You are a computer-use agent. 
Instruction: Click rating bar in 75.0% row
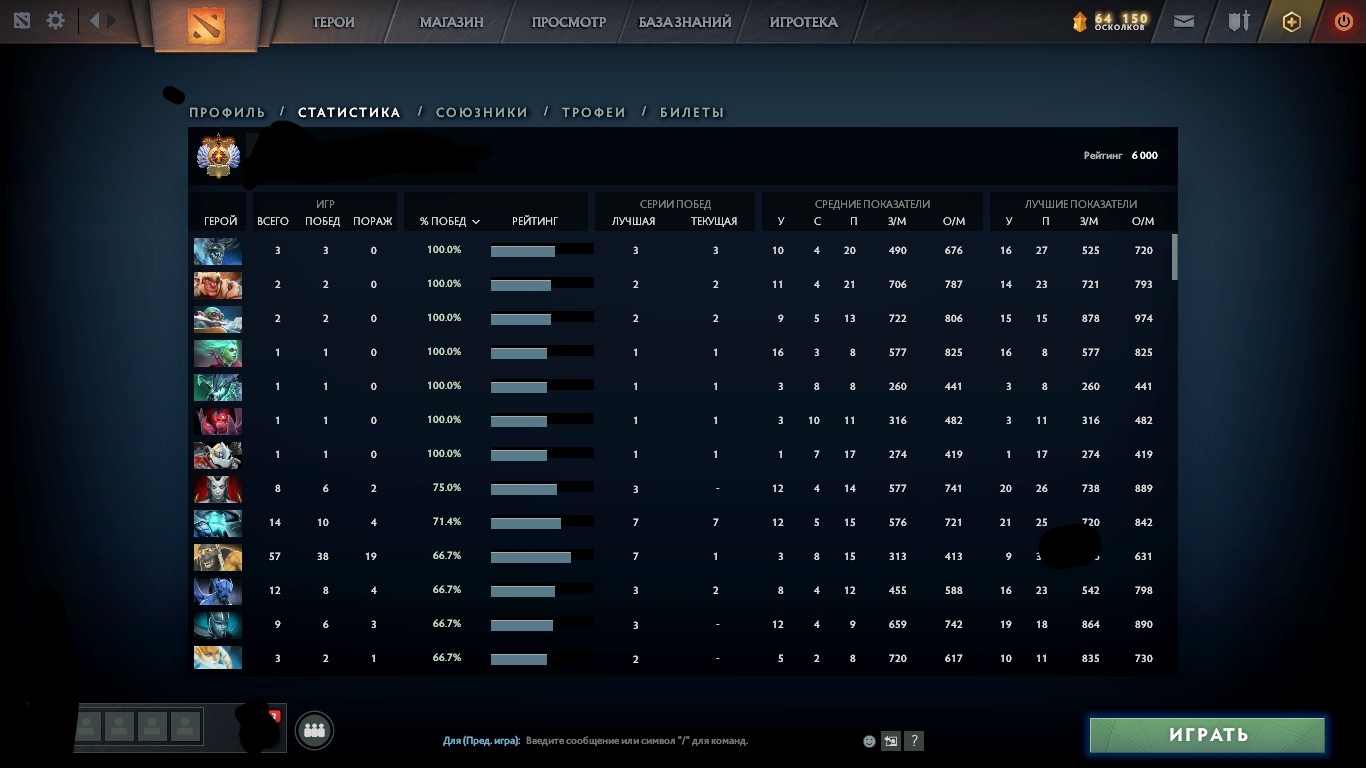(542, 489)
